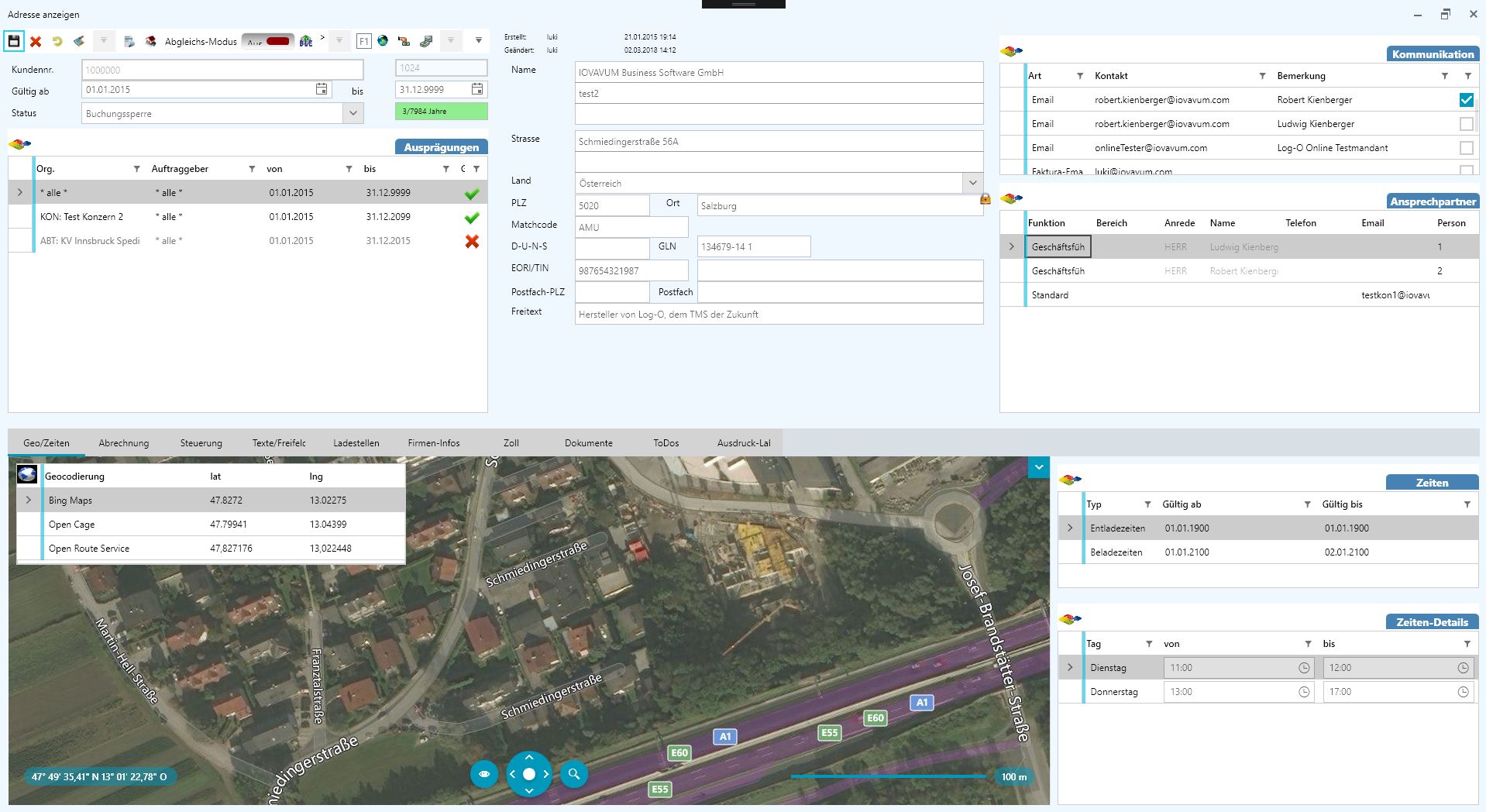Click the Kundennr. input field
The height and width of the screenshot is (812, 1486).
click(222, 70)
